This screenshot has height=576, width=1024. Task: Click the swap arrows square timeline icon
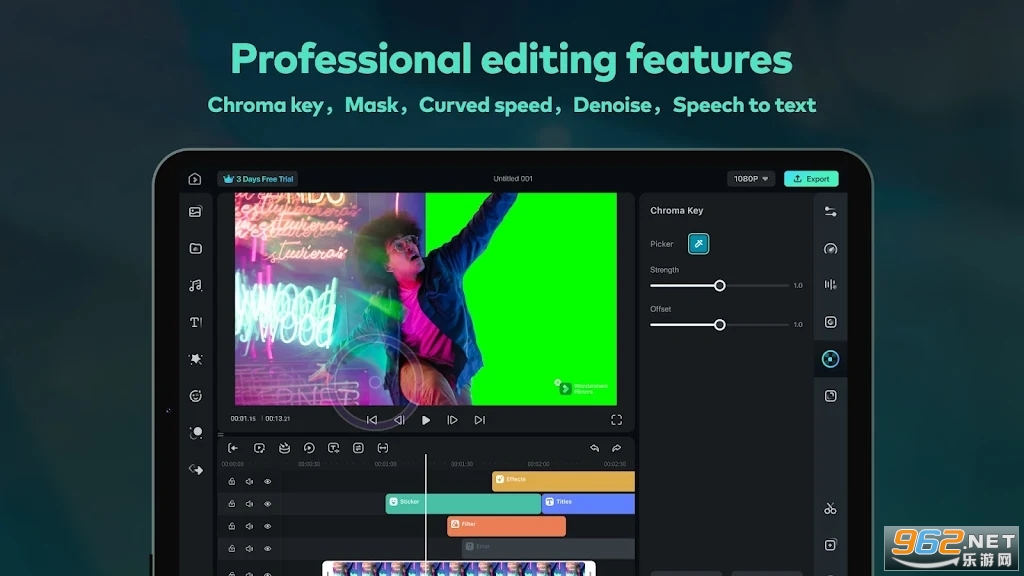coord(358,448)
